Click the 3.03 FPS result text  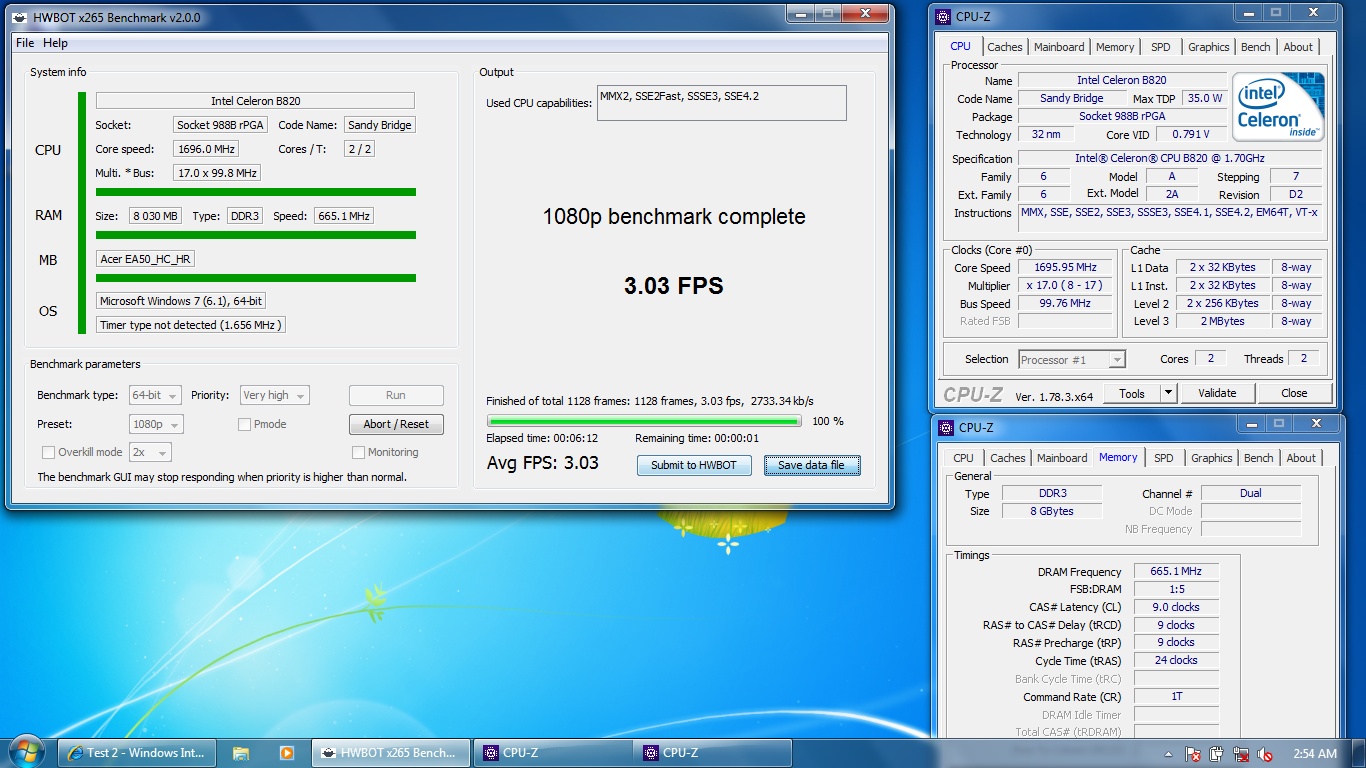coord(674,286)
